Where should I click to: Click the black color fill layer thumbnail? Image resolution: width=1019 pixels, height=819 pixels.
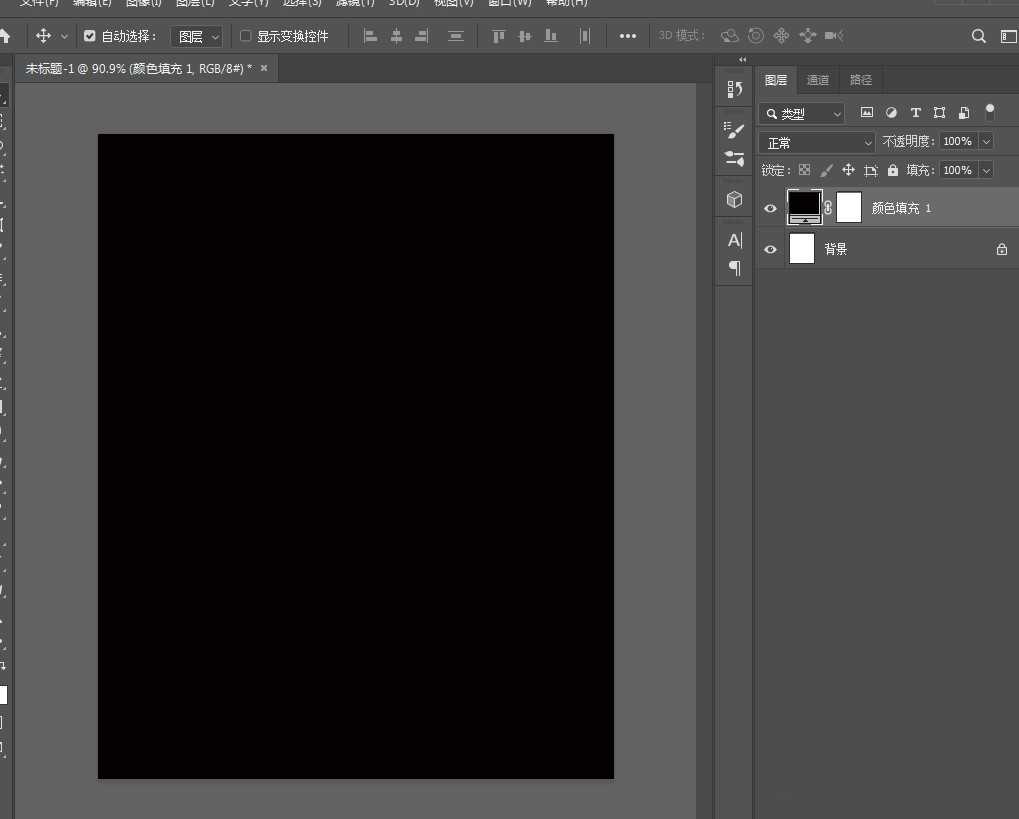pyautogui.click(x=804, y=207)
